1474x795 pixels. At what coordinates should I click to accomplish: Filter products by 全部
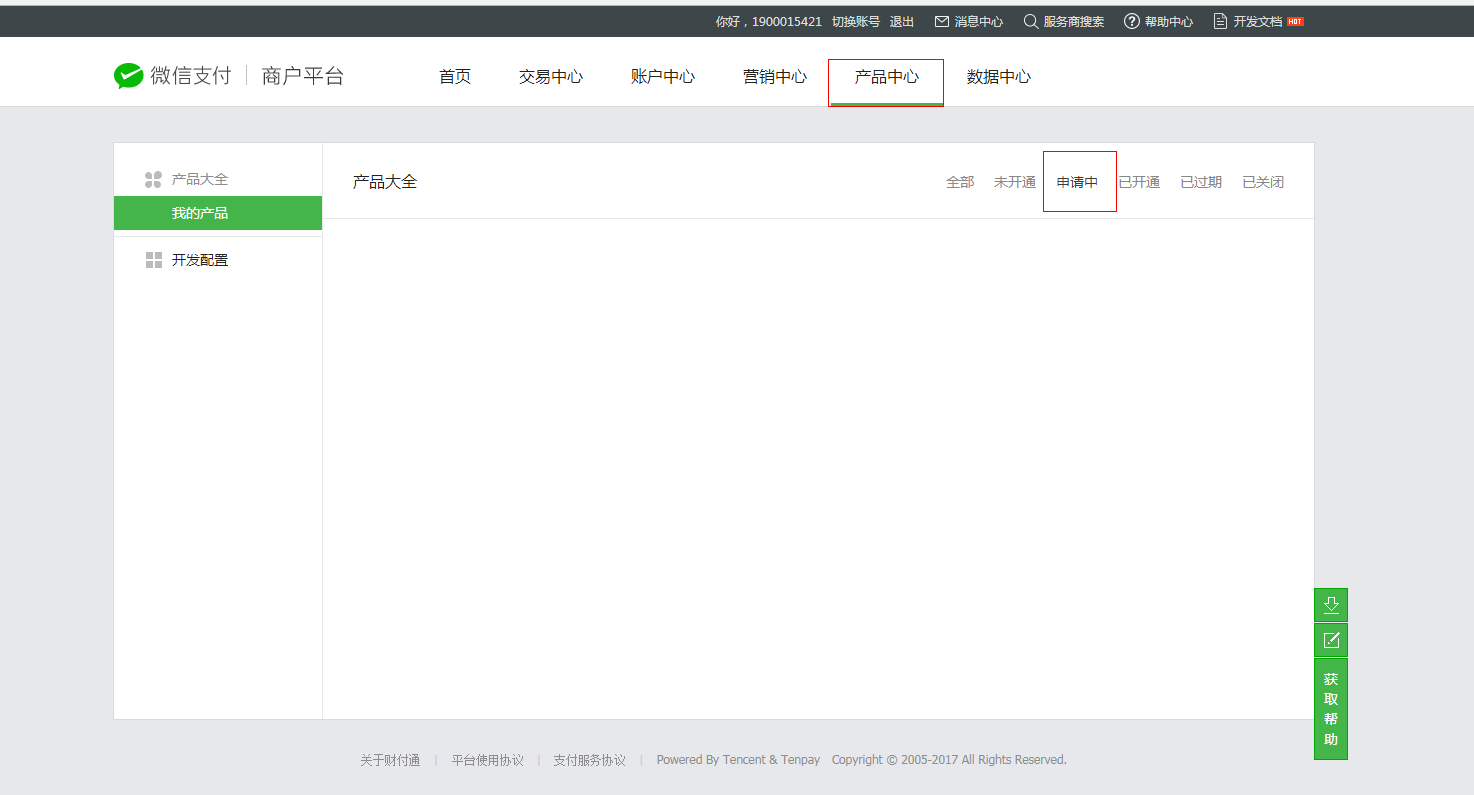click(960, 182)
